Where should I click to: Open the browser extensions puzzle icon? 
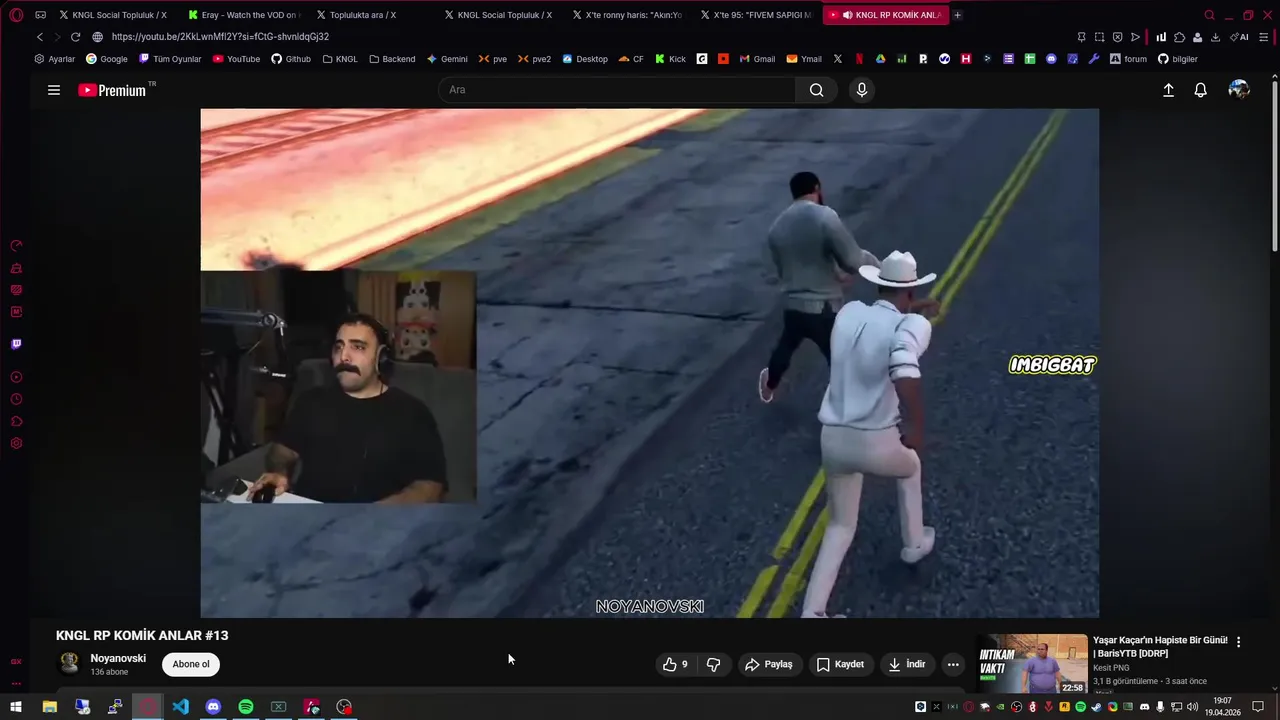pos(1180,37)
